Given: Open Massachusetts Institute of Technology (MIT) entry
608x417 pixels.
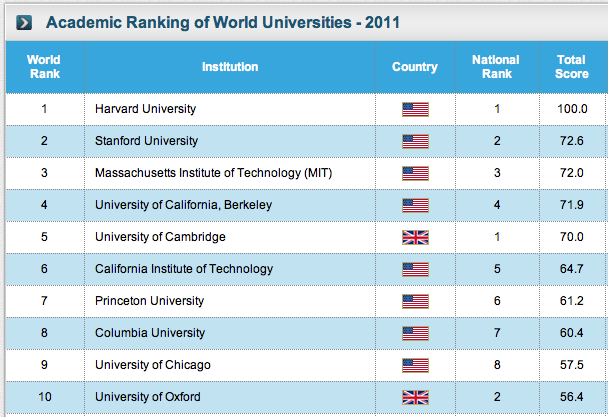Looking at the screenshot, I should (212, 173).
